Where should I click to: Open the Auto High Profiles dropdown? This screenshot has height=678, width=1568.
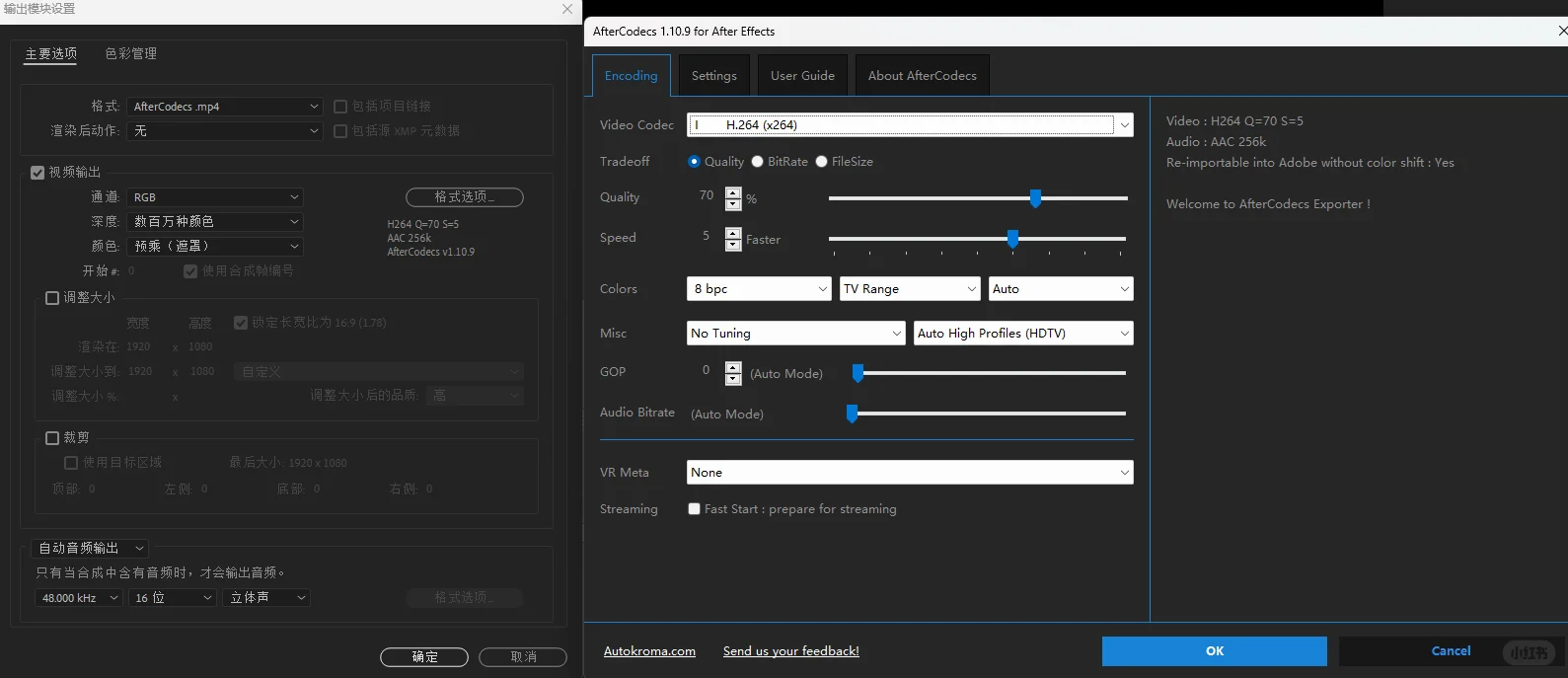tap(1023, 334)
